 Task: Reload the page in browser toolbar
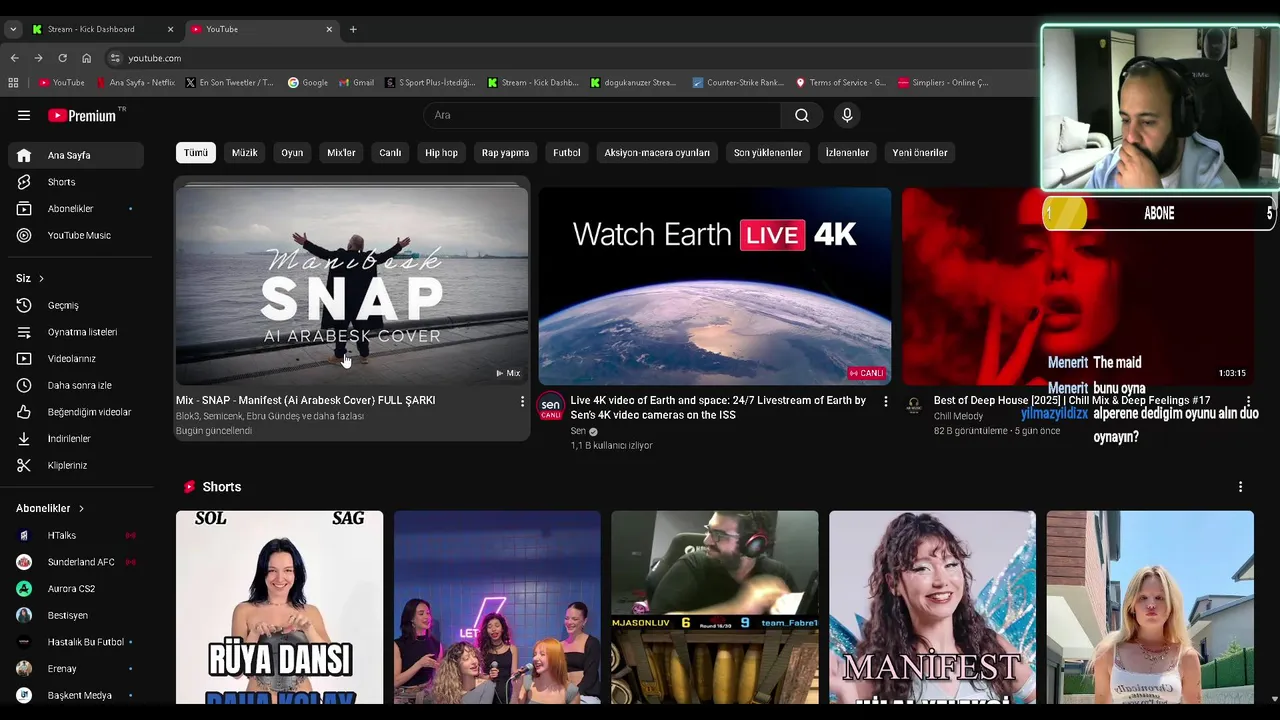62,58
